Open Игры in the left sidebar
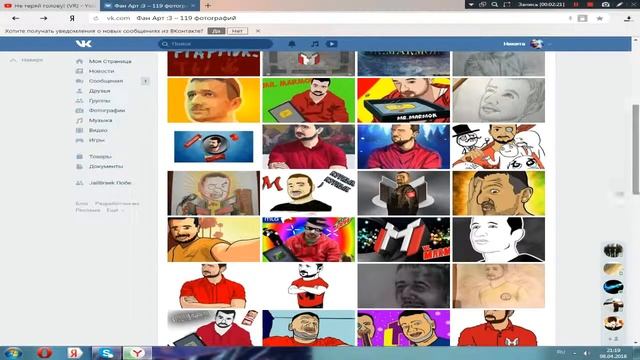The image size is (640, 360). (97, 140)
